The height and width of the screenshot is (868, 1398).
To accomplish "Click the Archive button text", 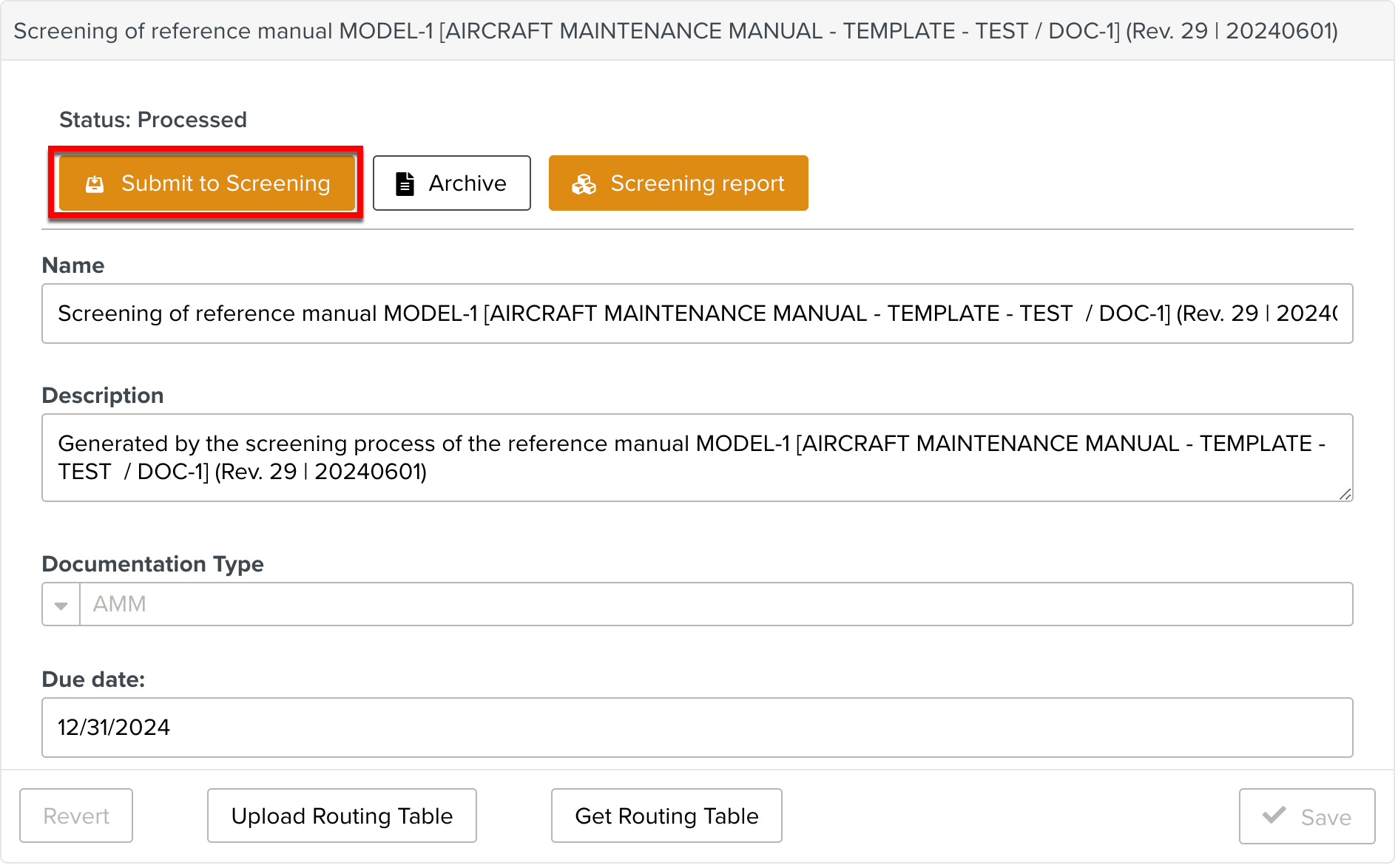I will click(x=467, y=183).
